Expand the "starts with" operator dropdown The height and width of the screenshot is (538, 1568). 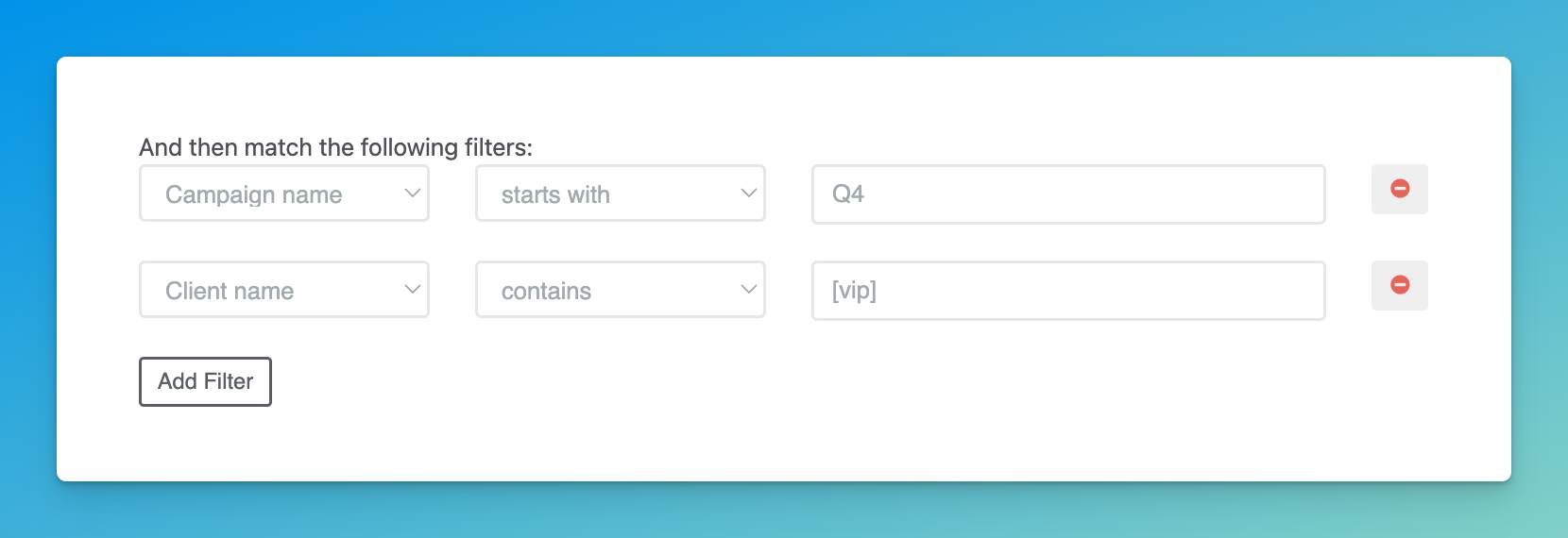(x=620, y=193)
